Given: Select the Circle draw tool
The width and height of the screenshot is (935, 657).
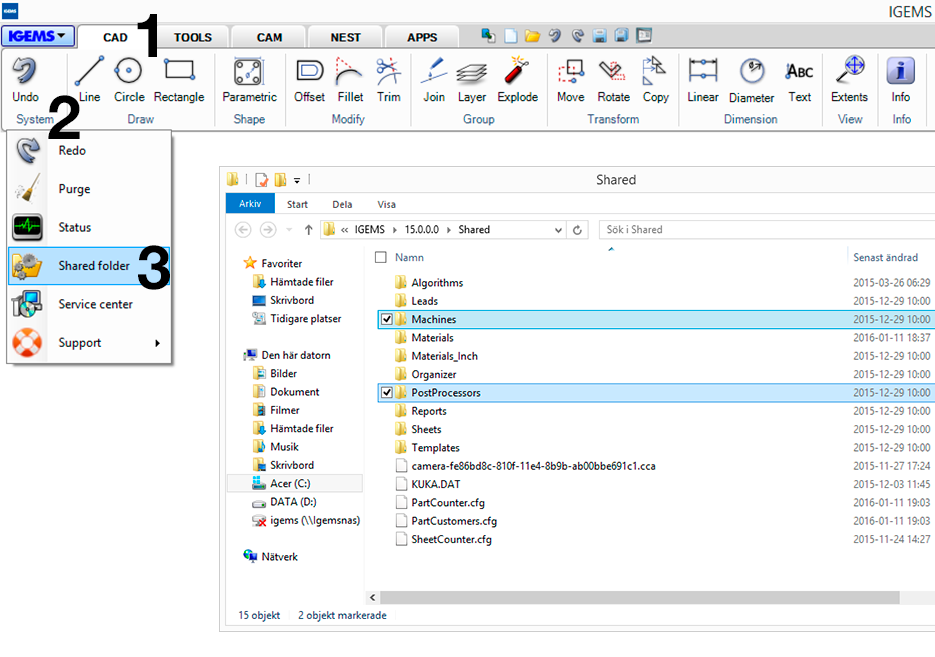Looking at the screenshot, I should [x=129, y=80].
